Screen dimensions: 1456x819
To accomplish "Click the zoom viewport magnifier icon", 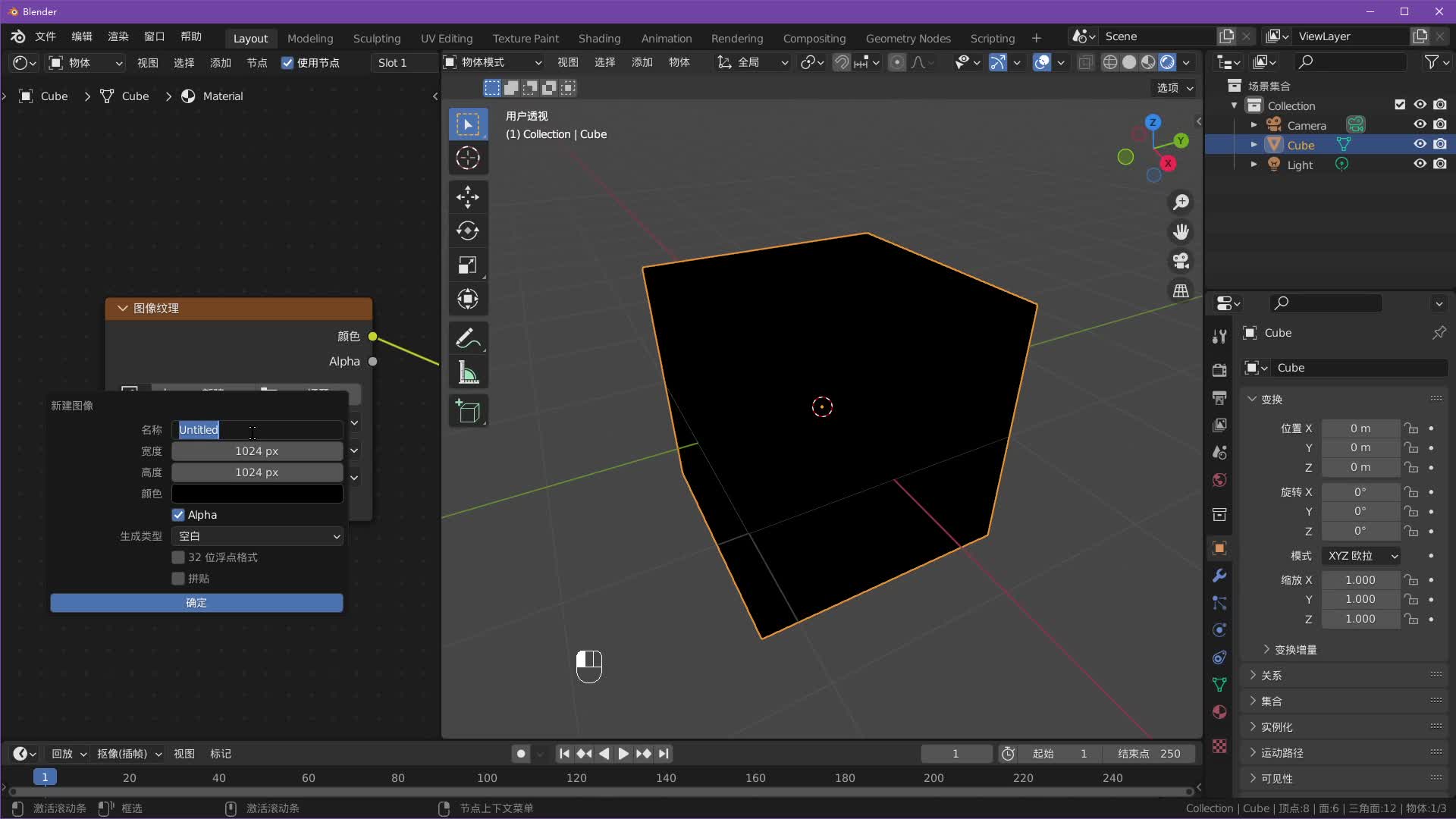I will coord(1181,202).
